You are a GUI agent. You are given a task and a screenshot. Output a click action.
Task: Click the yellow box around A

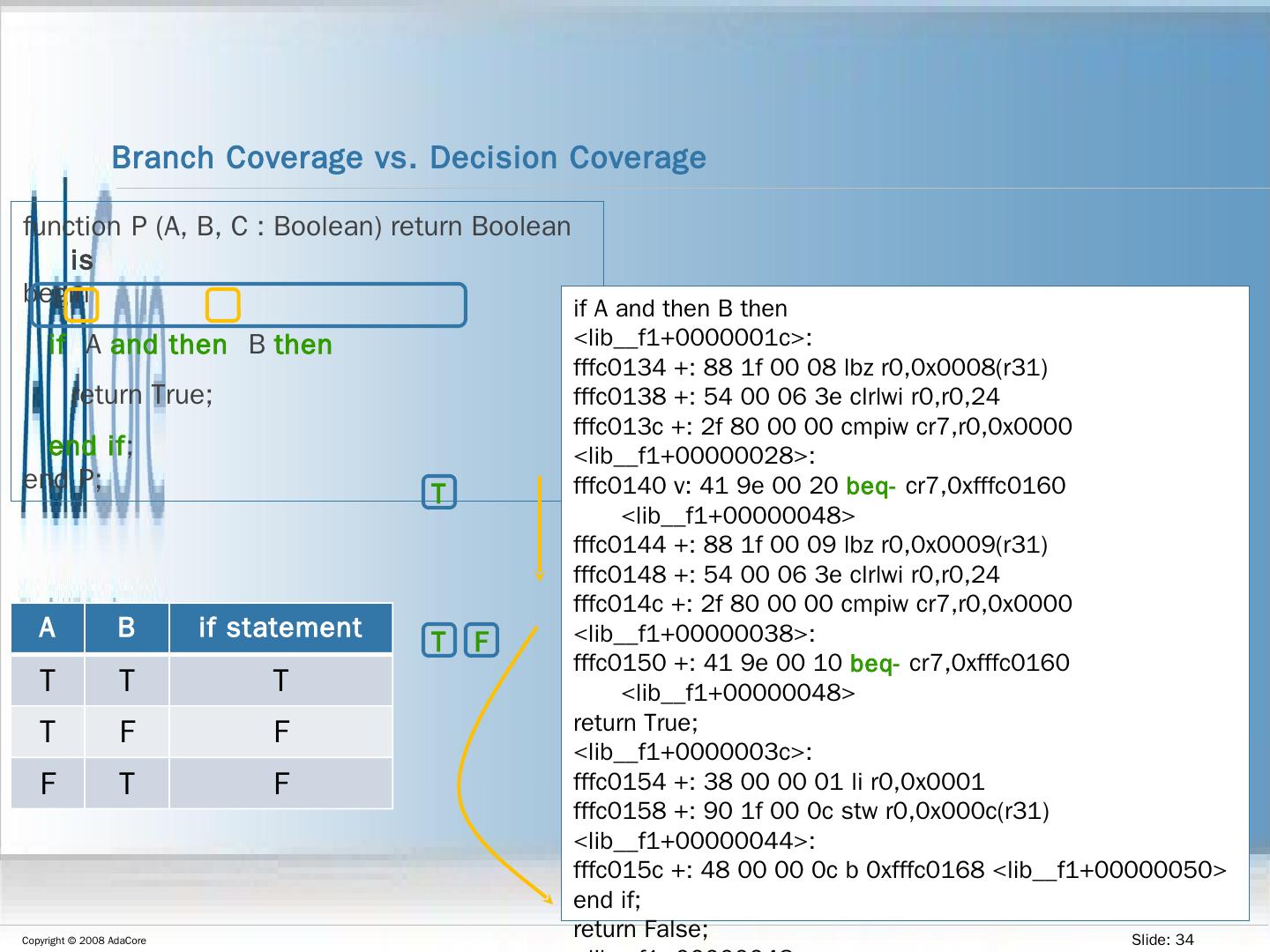80,305
